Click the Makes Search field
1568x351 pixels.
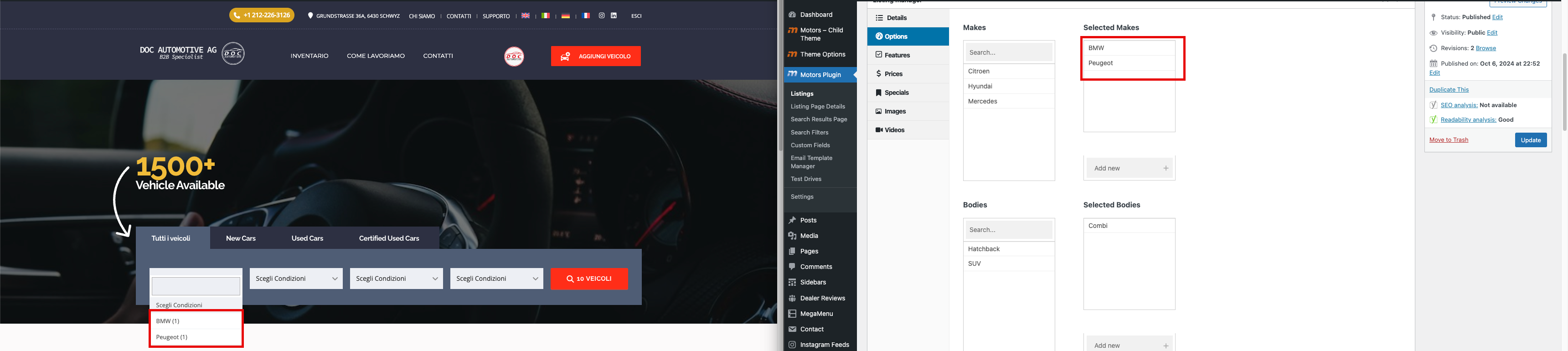[x=1009, y=52]
